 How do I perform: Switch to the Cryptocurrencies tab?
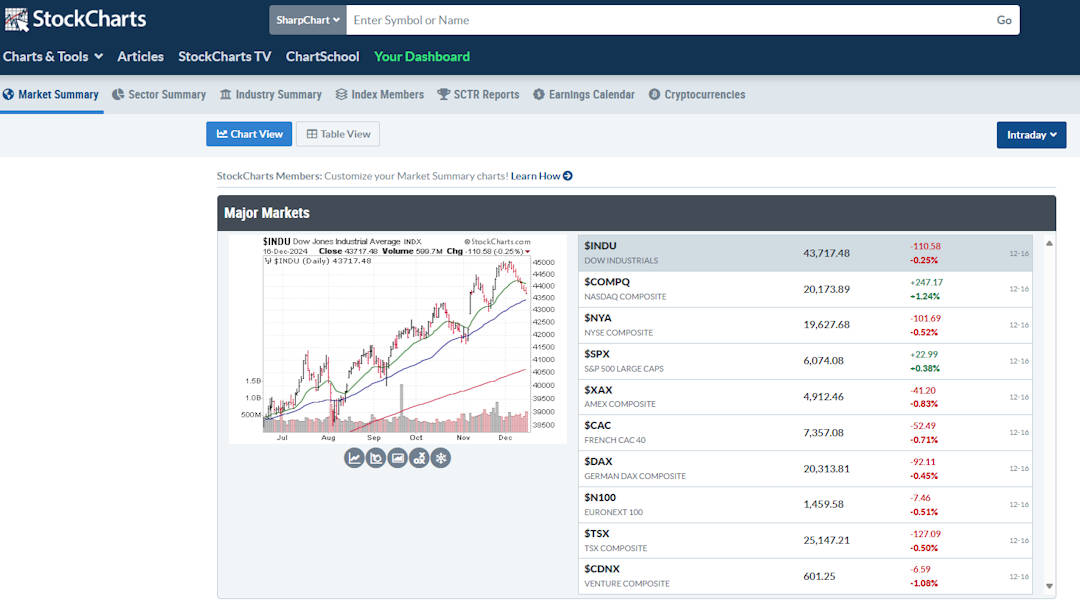point(697,94)
